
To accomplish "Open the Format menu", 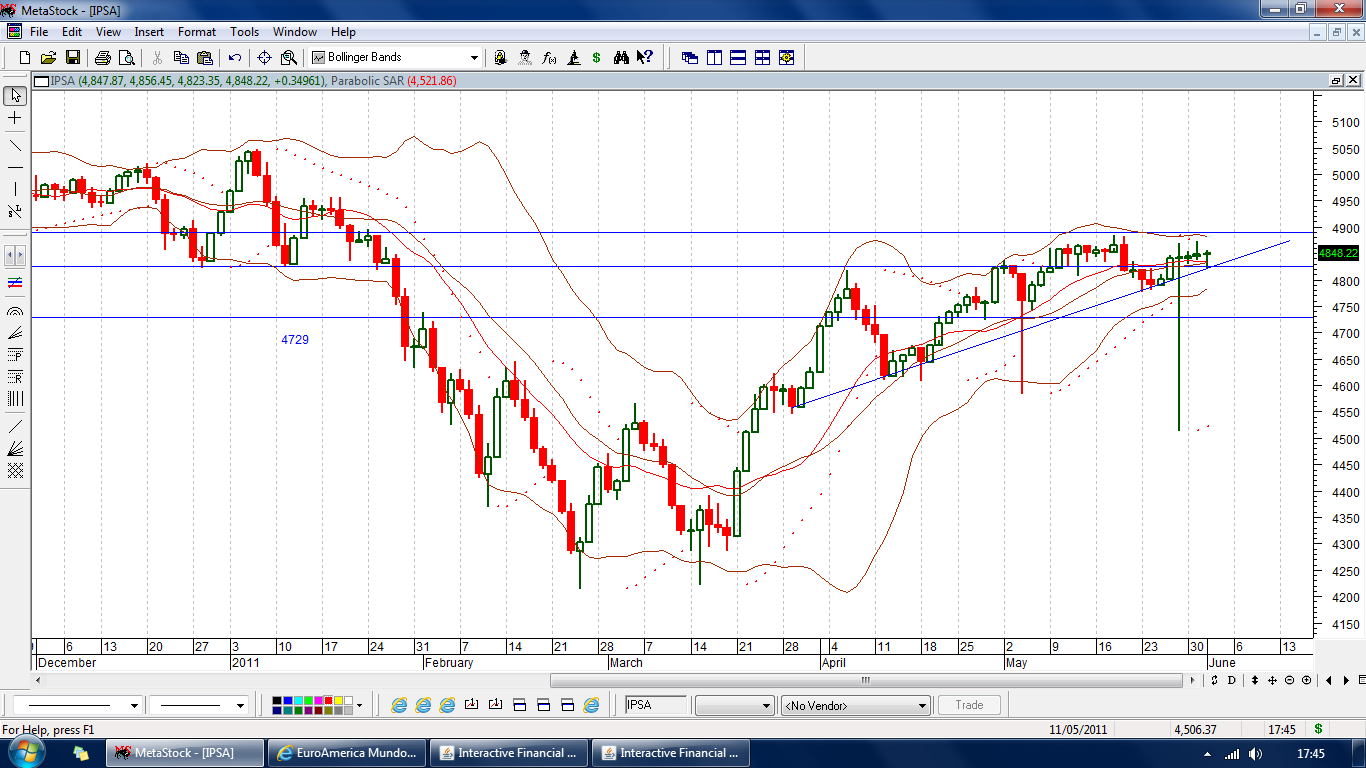I will coord(197,32).
